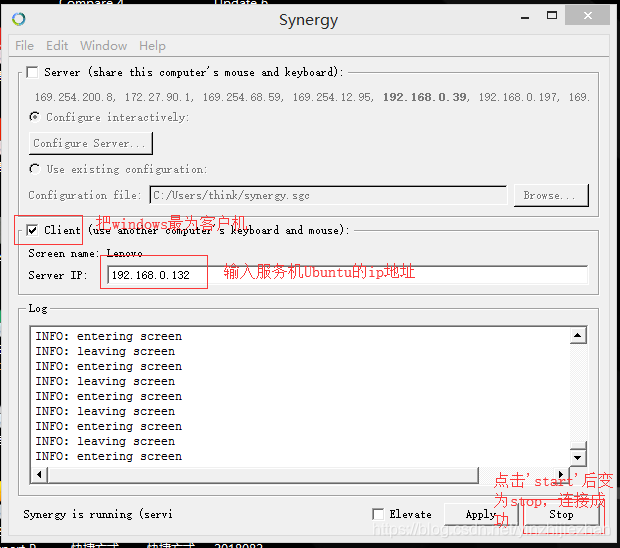620x548 pixels.
Task: Maximize the Synergy window
Action: click(x=552, y=16)
